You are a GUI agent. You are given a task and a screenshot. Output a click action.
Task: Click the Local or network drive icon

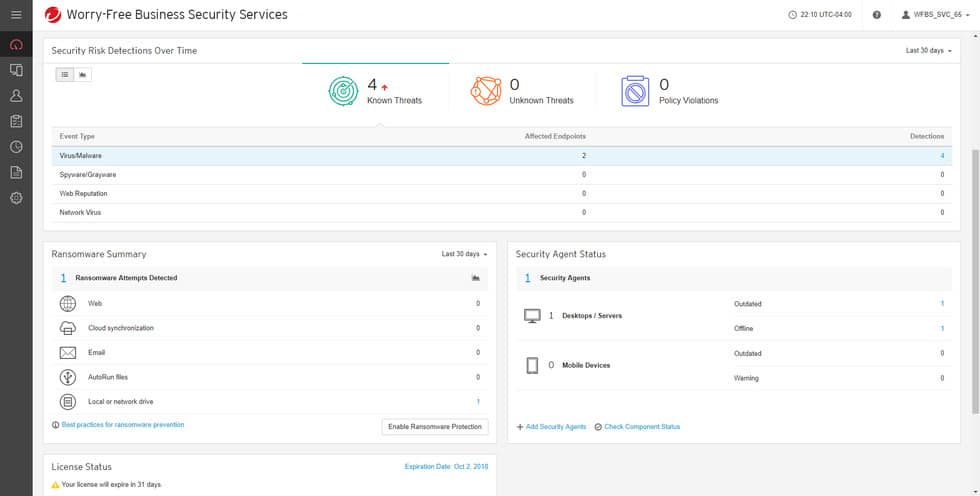point(68,402)
